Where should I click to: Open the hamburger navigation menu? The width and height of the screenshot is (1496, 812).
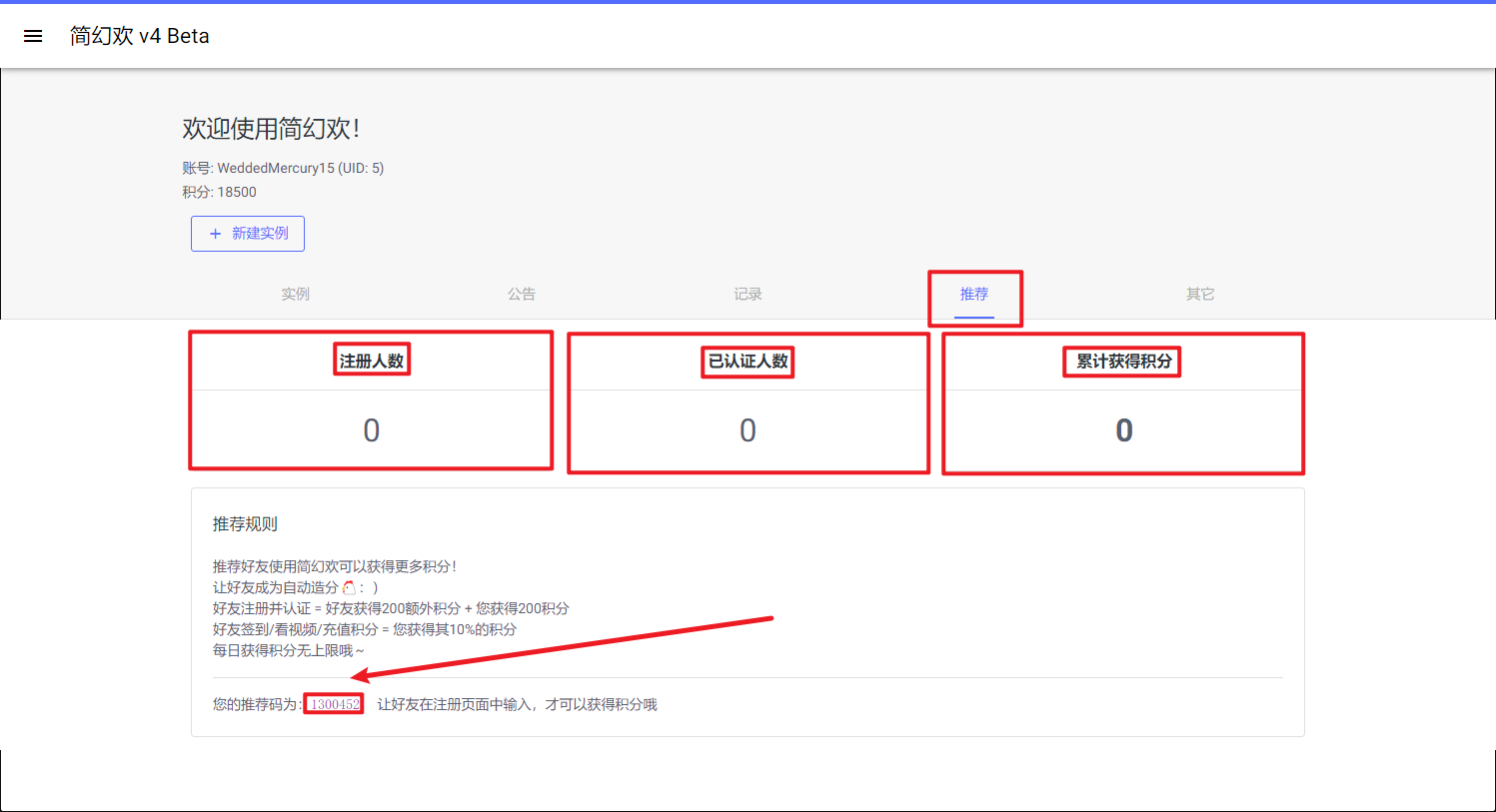(33, 36)
